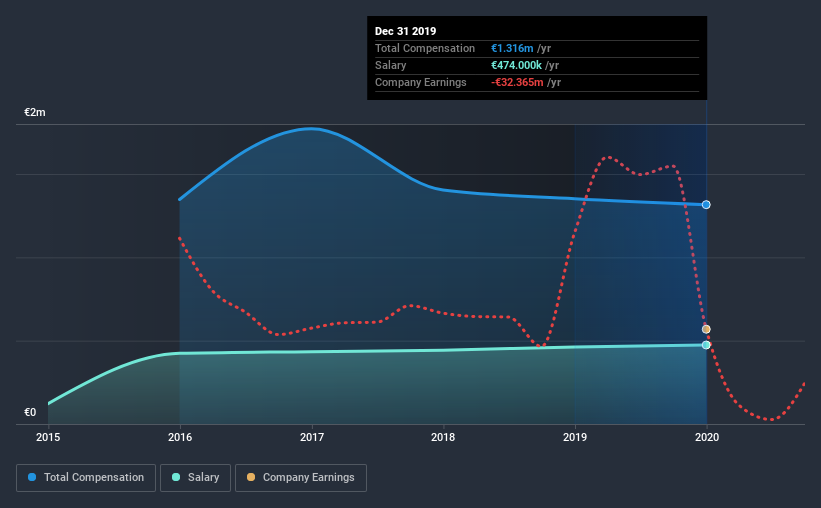Click the orange Company Earnings data point at 2020
Viewport: 821px width, 508px height.
(706, 329)
